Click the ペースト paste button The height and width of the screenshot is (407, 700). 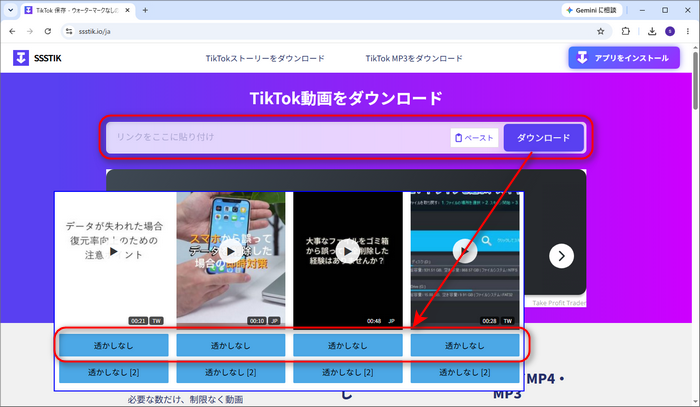click(474, 138)
